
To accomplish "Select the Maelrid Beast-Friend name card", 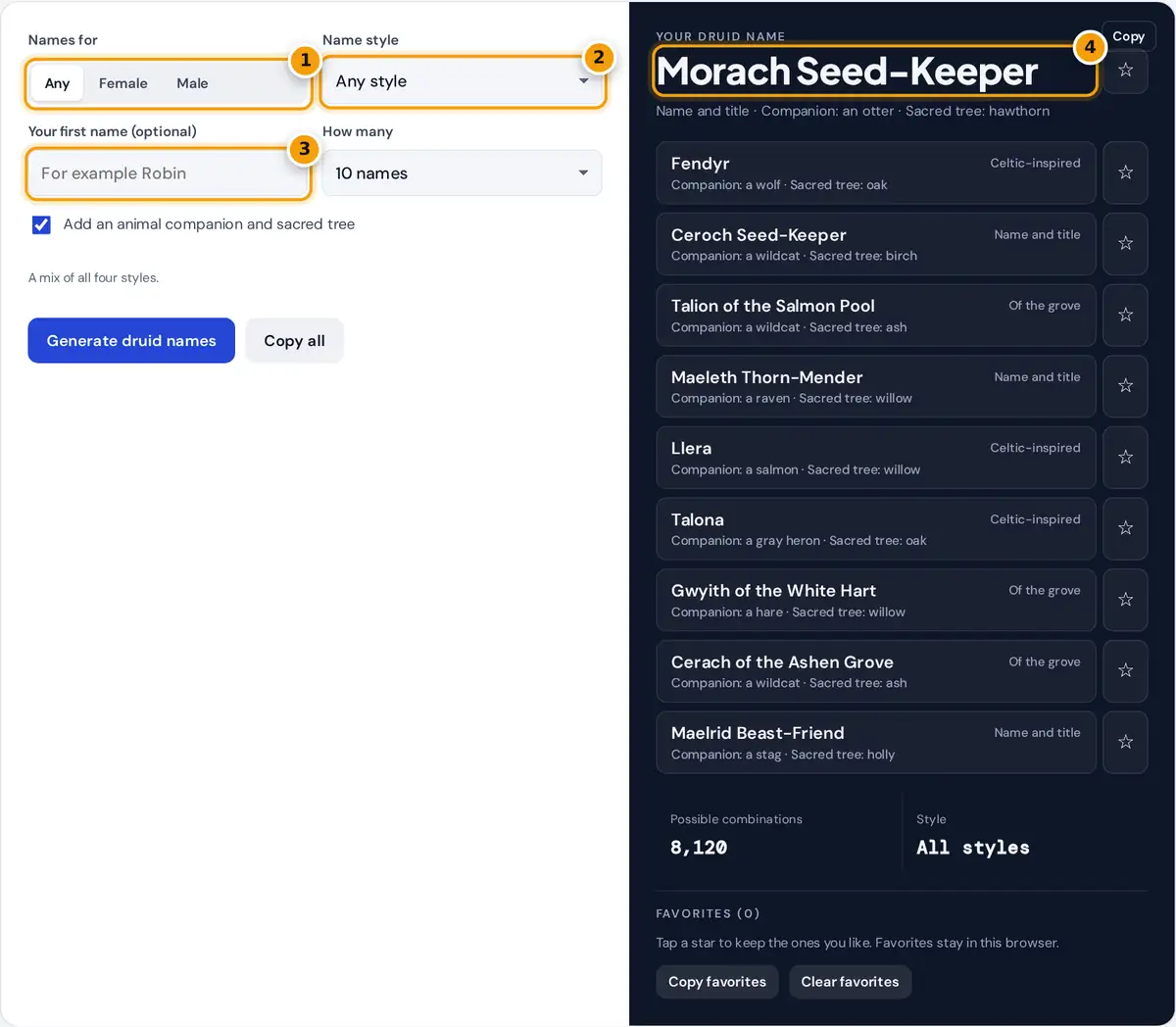I will pos(876,742).
